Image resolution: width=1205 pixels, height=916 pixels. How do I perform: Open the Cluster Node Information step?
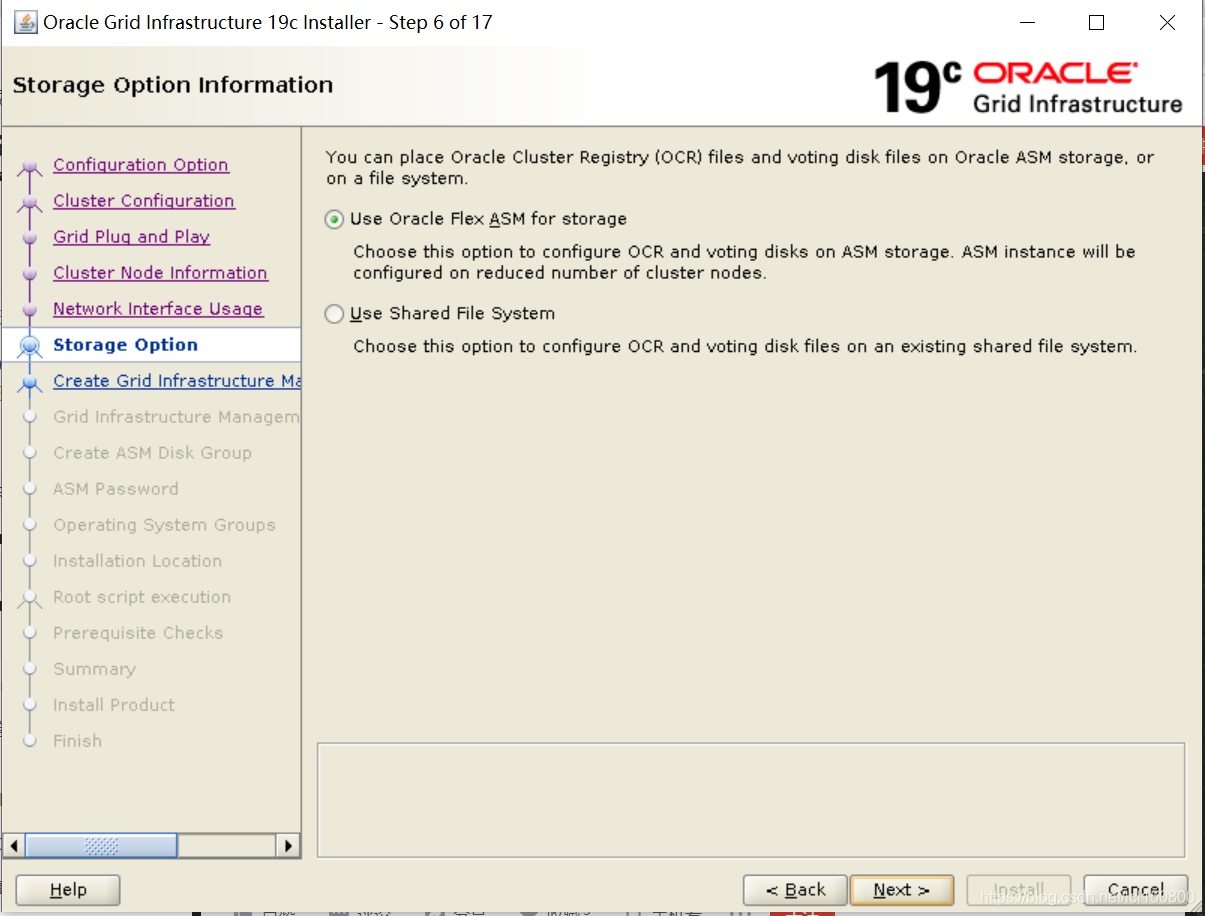tap(160, 273)
